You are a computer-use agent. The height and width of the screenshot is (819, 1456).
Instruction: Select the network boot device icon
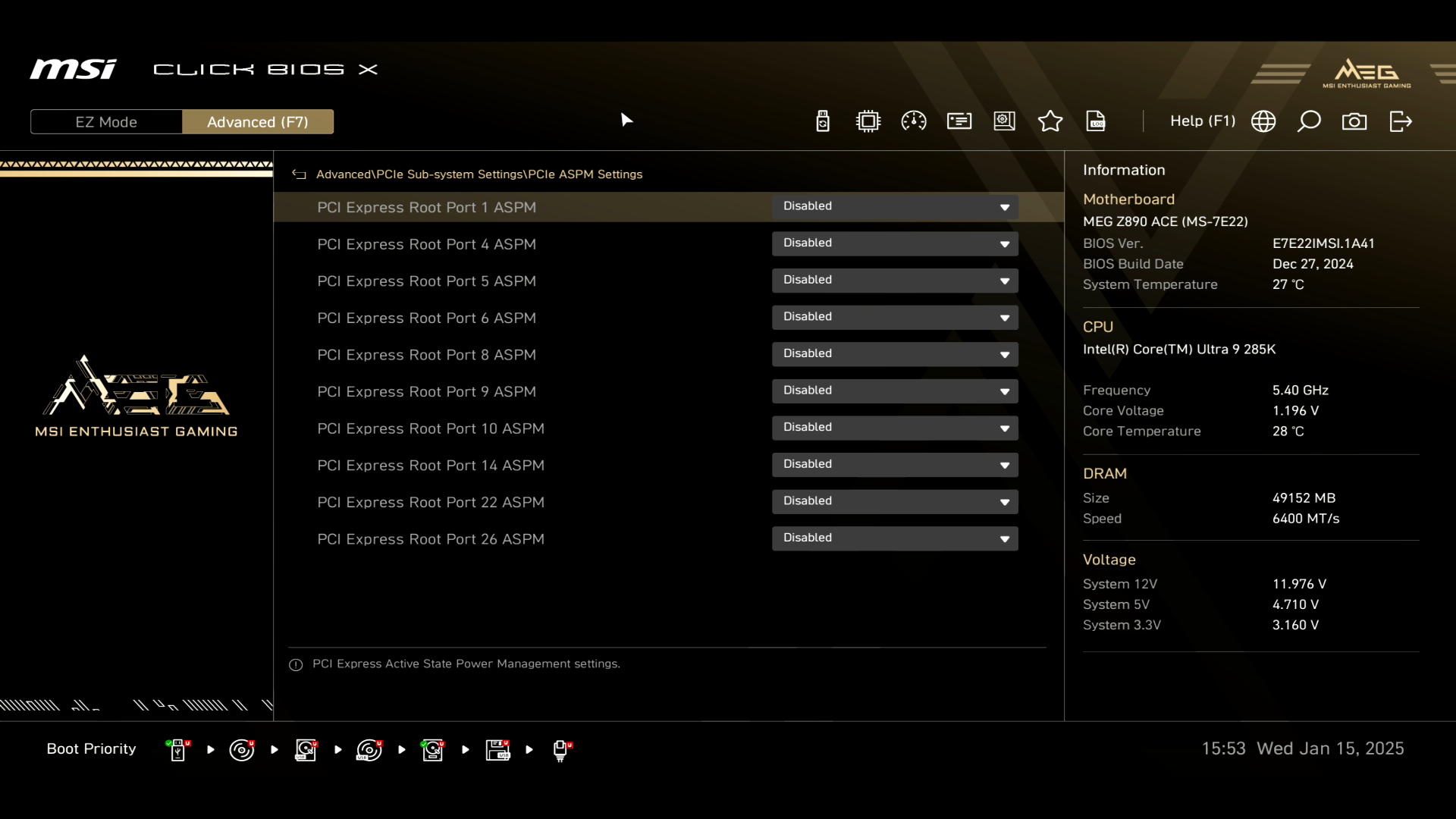point(561,750)
